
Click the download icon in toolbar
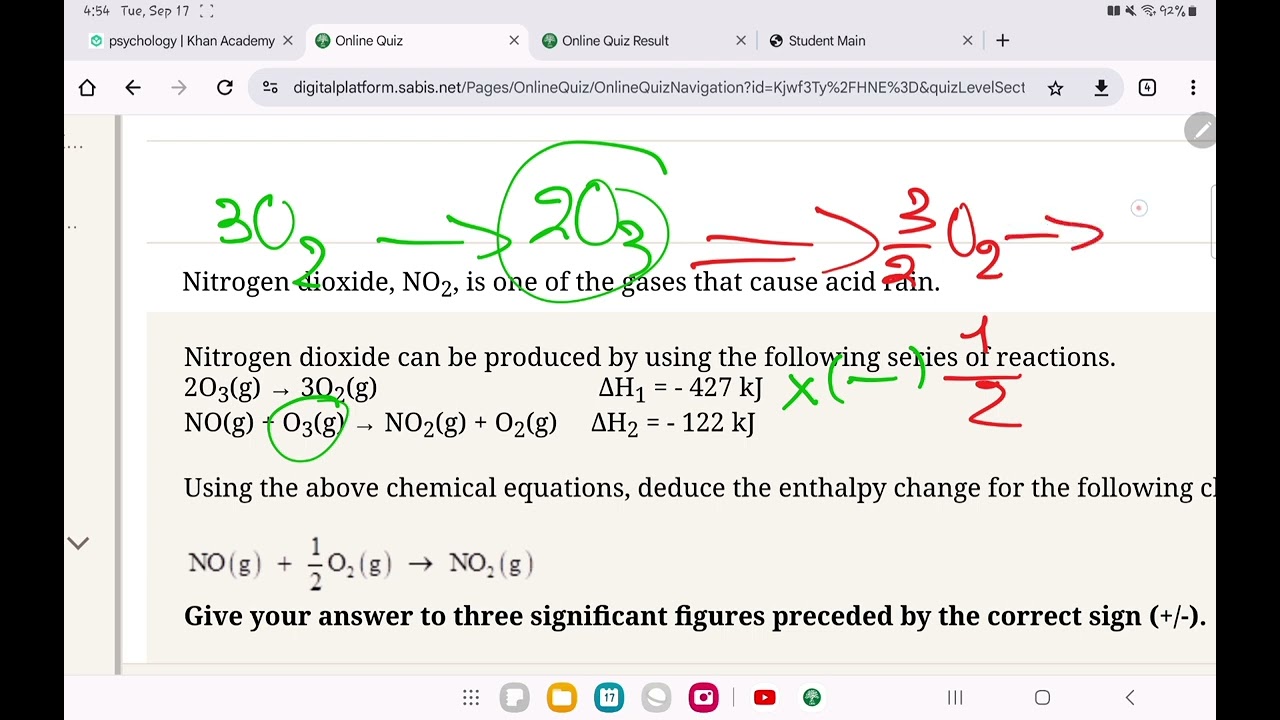(x=1101, y=88)
